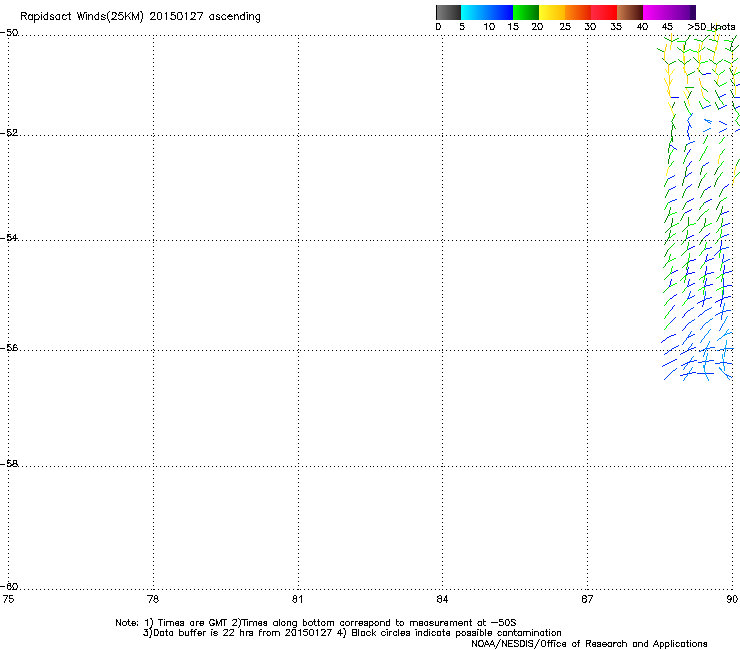Click the longitude label 78
The image size is (740, 650).
[153, 599]
